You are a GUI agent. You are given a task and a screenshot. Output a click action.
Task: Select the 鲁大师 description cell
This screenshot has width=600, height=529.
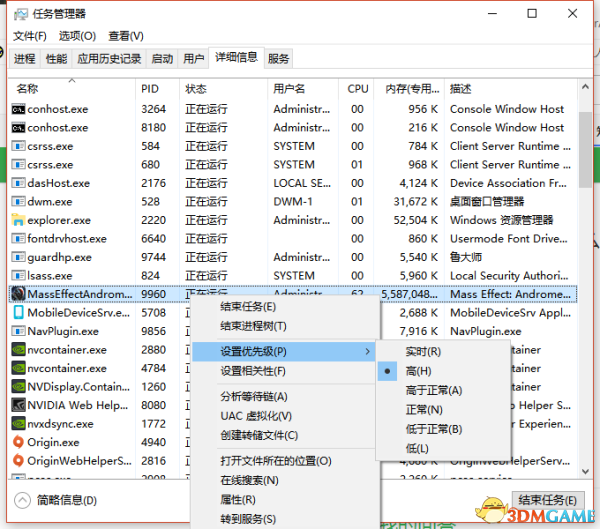(x=466, y=257)
